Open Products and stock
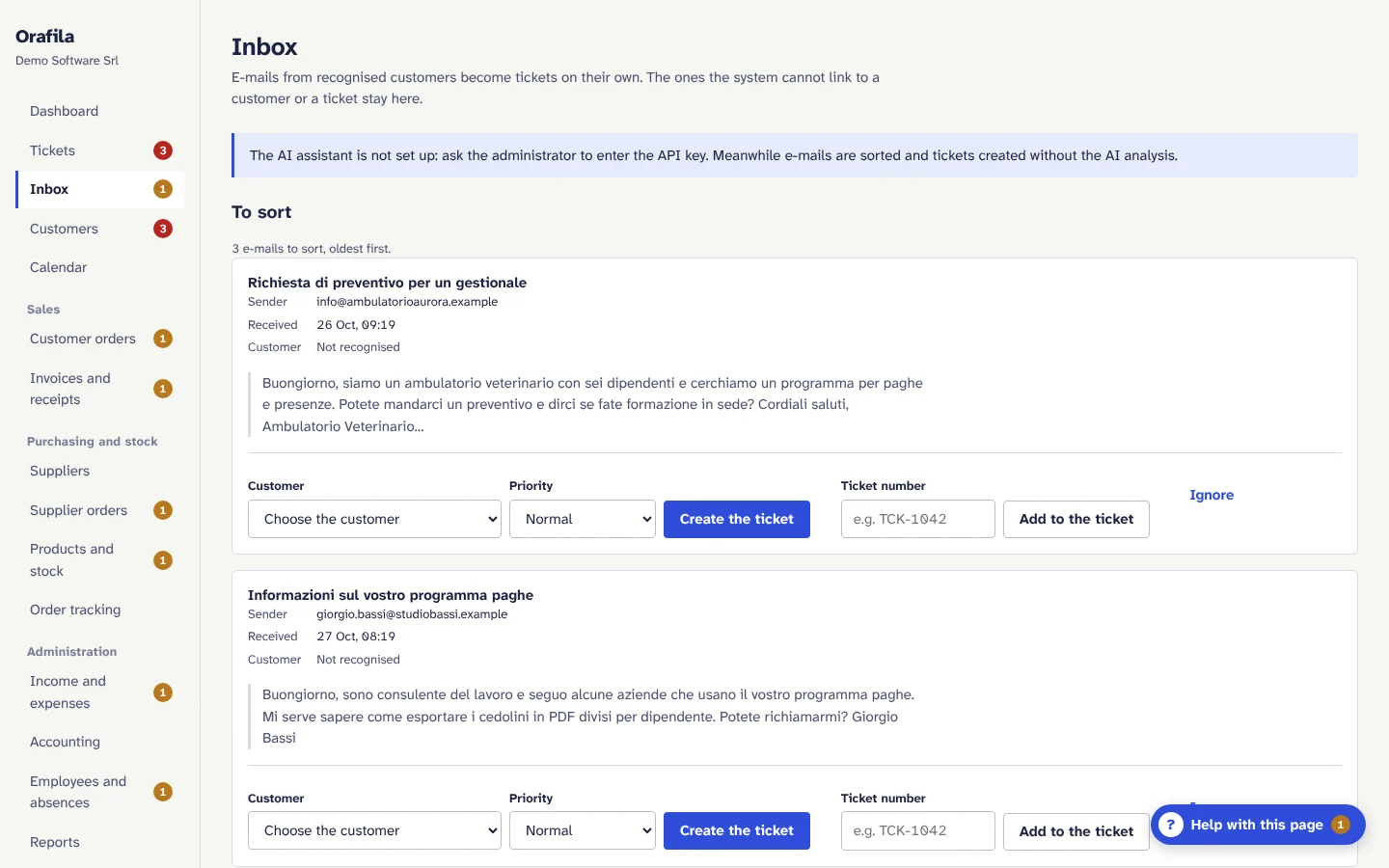1389x868 pixels. click(x=100, y=560)
